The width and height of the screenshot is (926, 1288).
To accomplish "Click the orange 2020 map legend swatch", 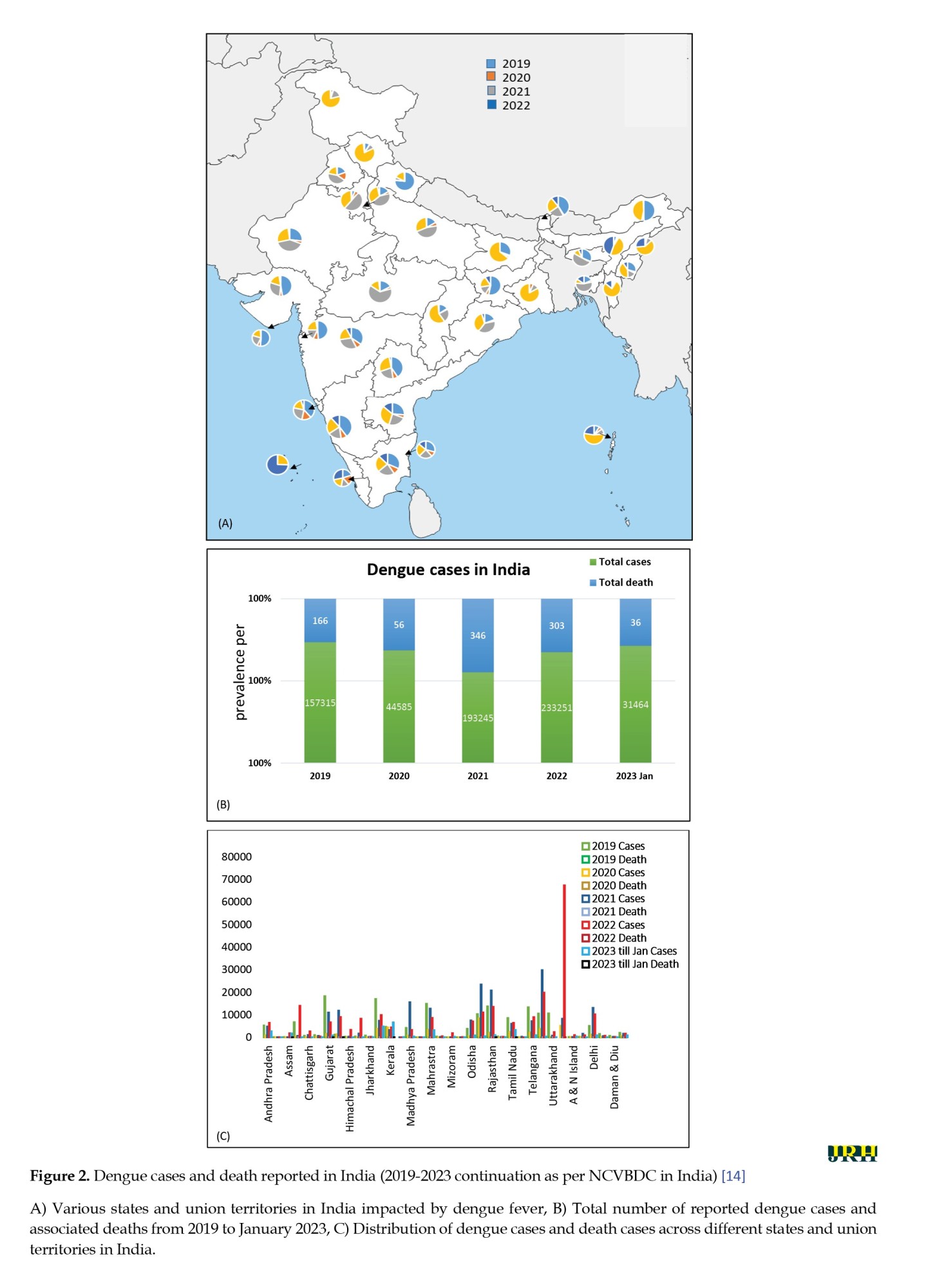I will point(491,77).
